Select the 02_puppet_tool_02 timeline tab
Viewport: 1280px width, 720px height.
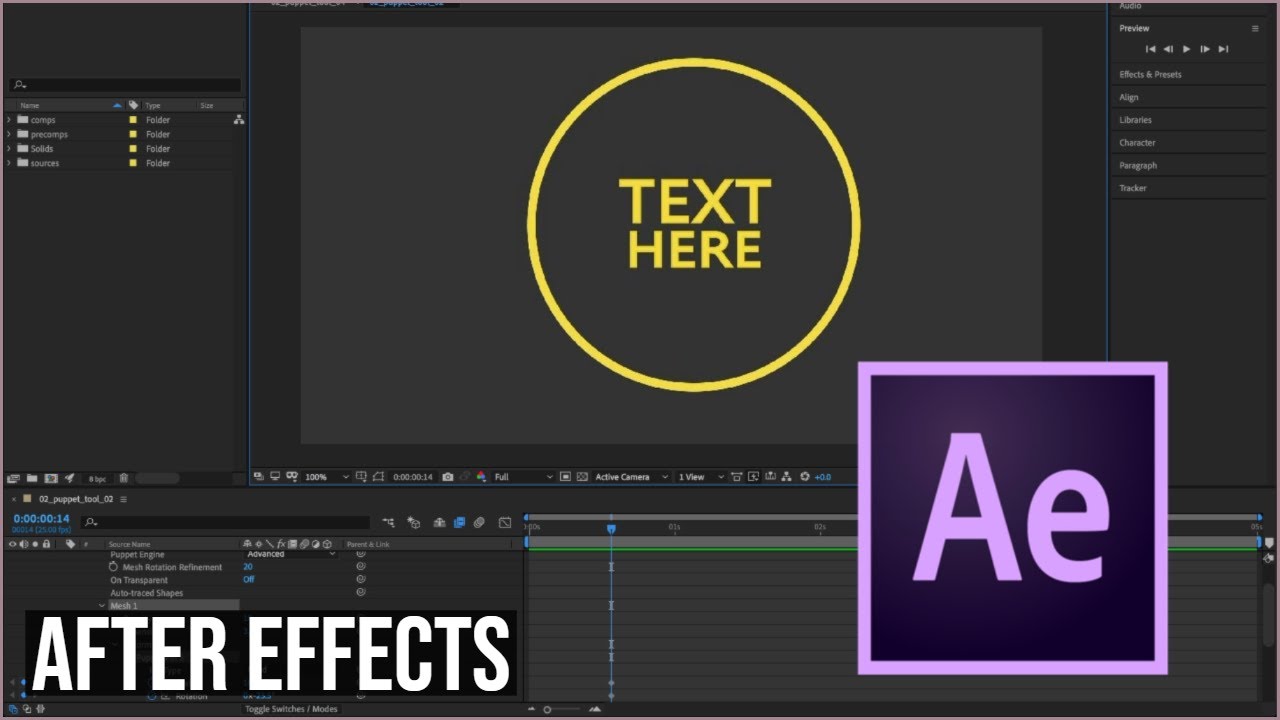click(76, 499)
